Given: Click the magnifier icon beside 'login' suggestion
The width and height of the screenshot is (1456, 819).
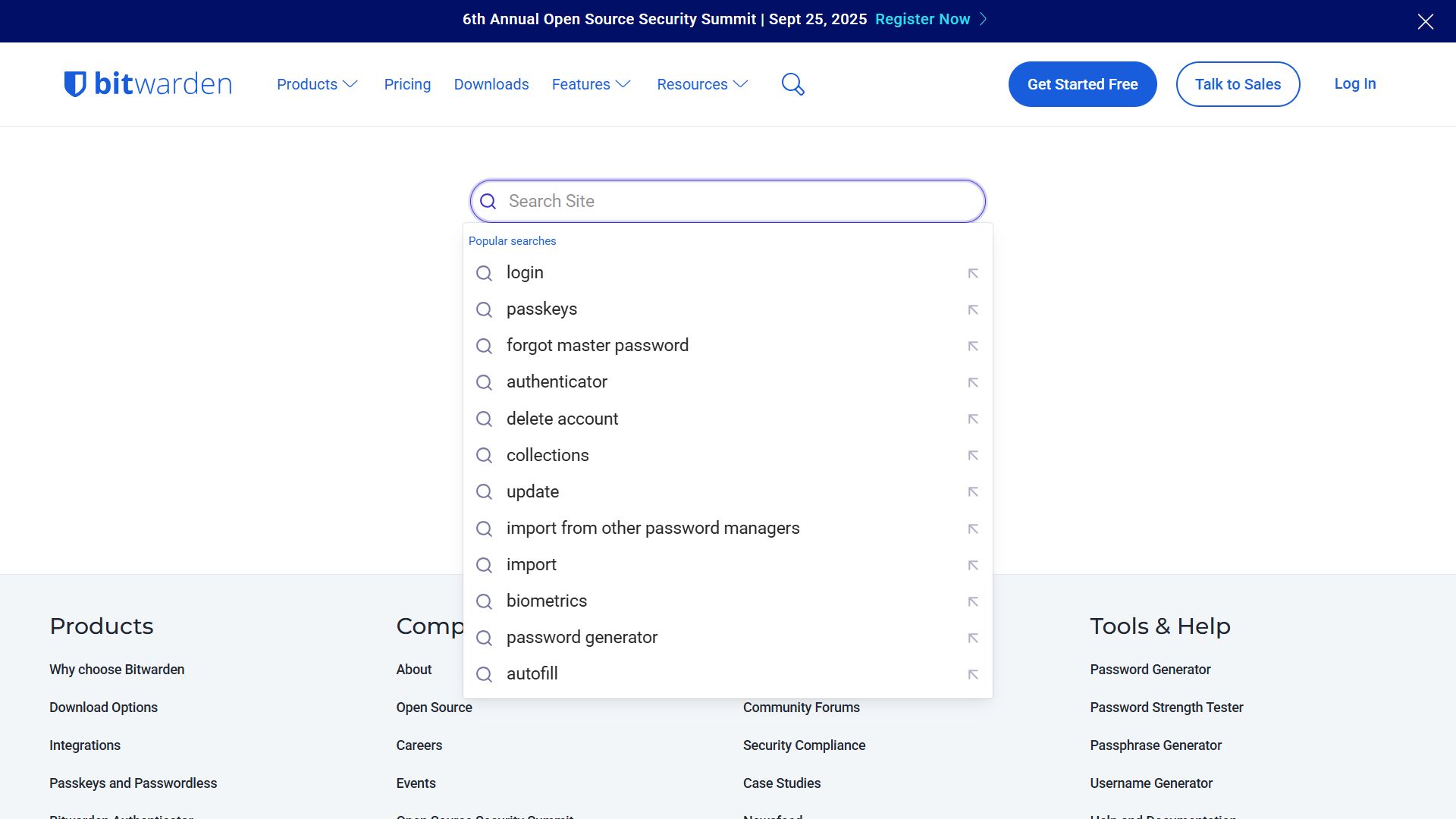Looking at the screenshot, I should tap(485, 273).
